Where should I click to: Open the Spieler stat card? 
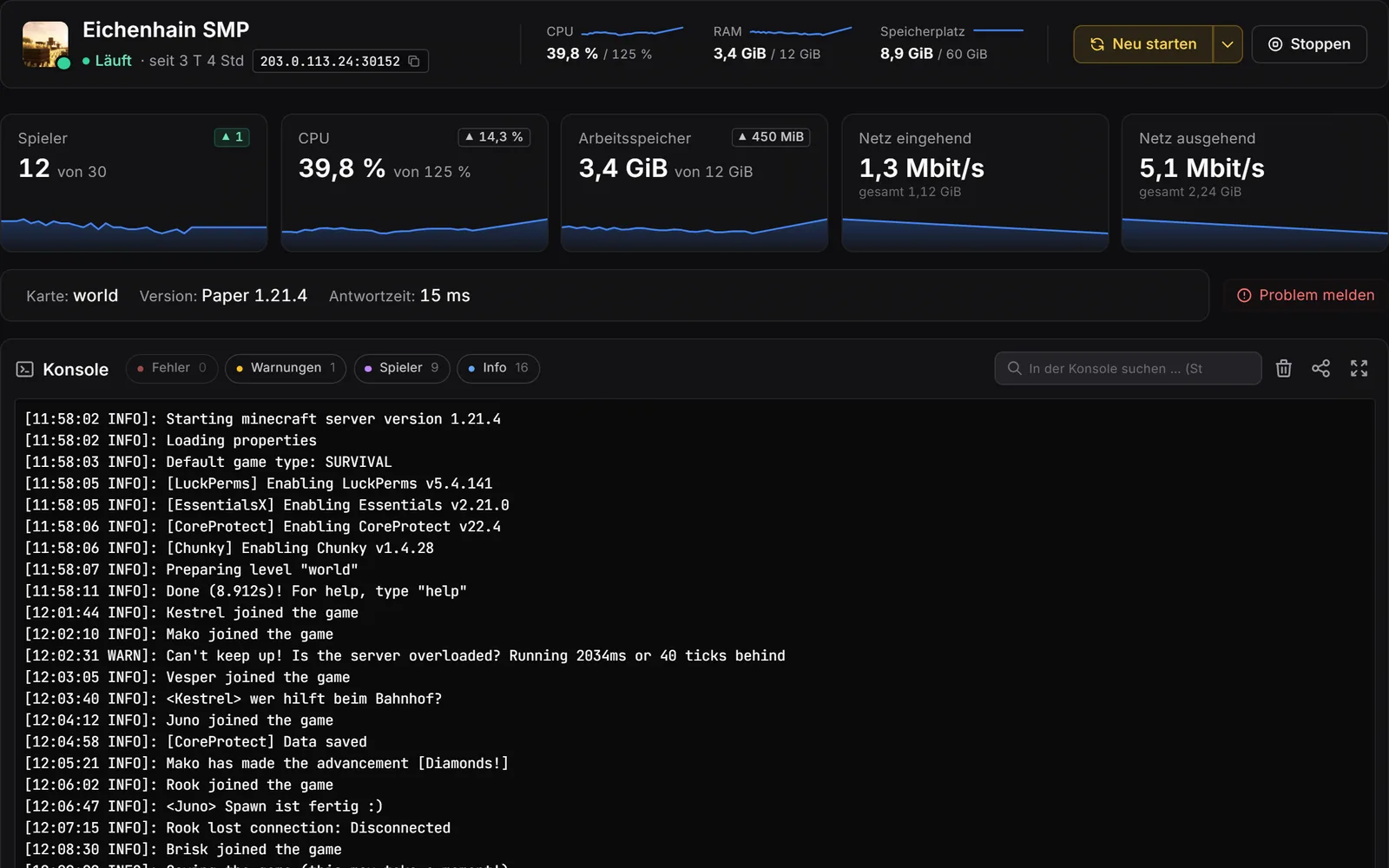coord(135,182)
